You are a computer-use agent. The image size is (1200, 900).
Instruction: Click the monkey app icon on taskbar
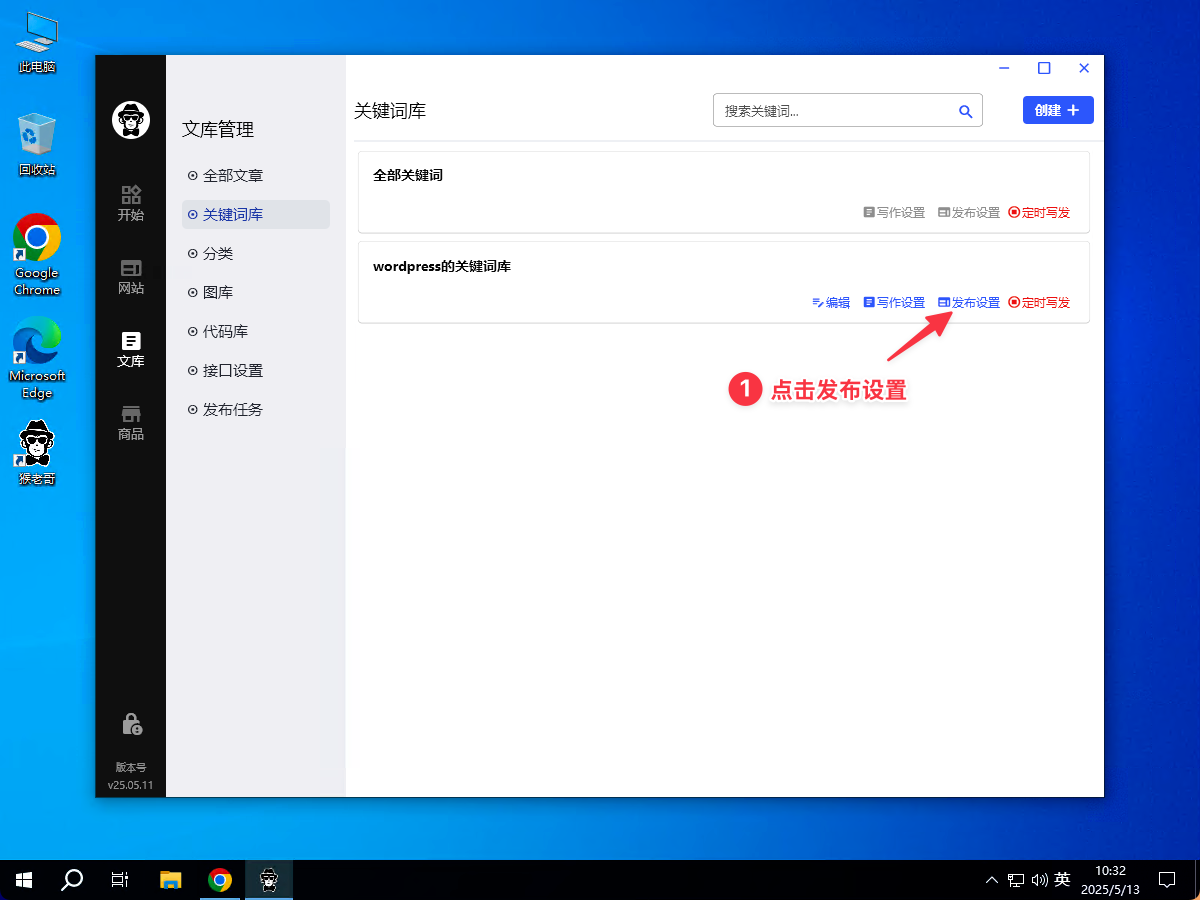pyautogui.click(x=269, y=880)
